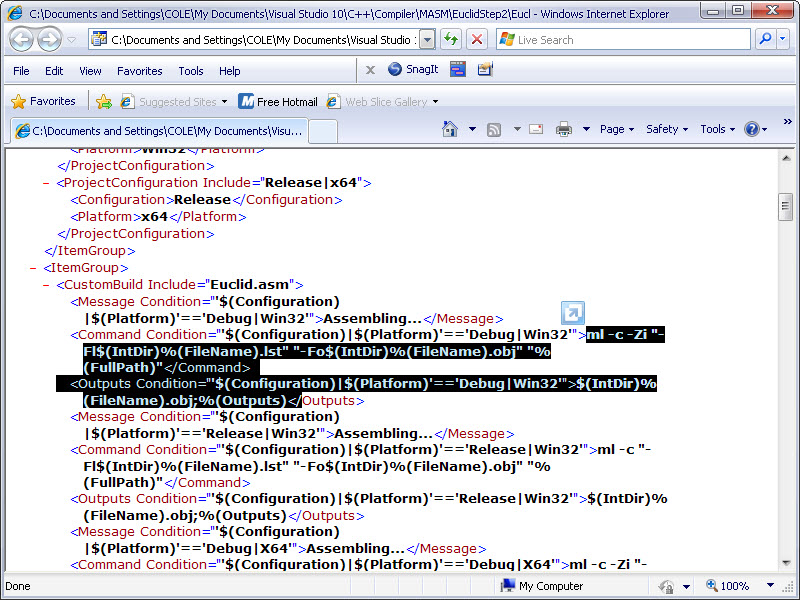The image size is (800, 600).
Task: Open the Help menu
Action: 230,71
